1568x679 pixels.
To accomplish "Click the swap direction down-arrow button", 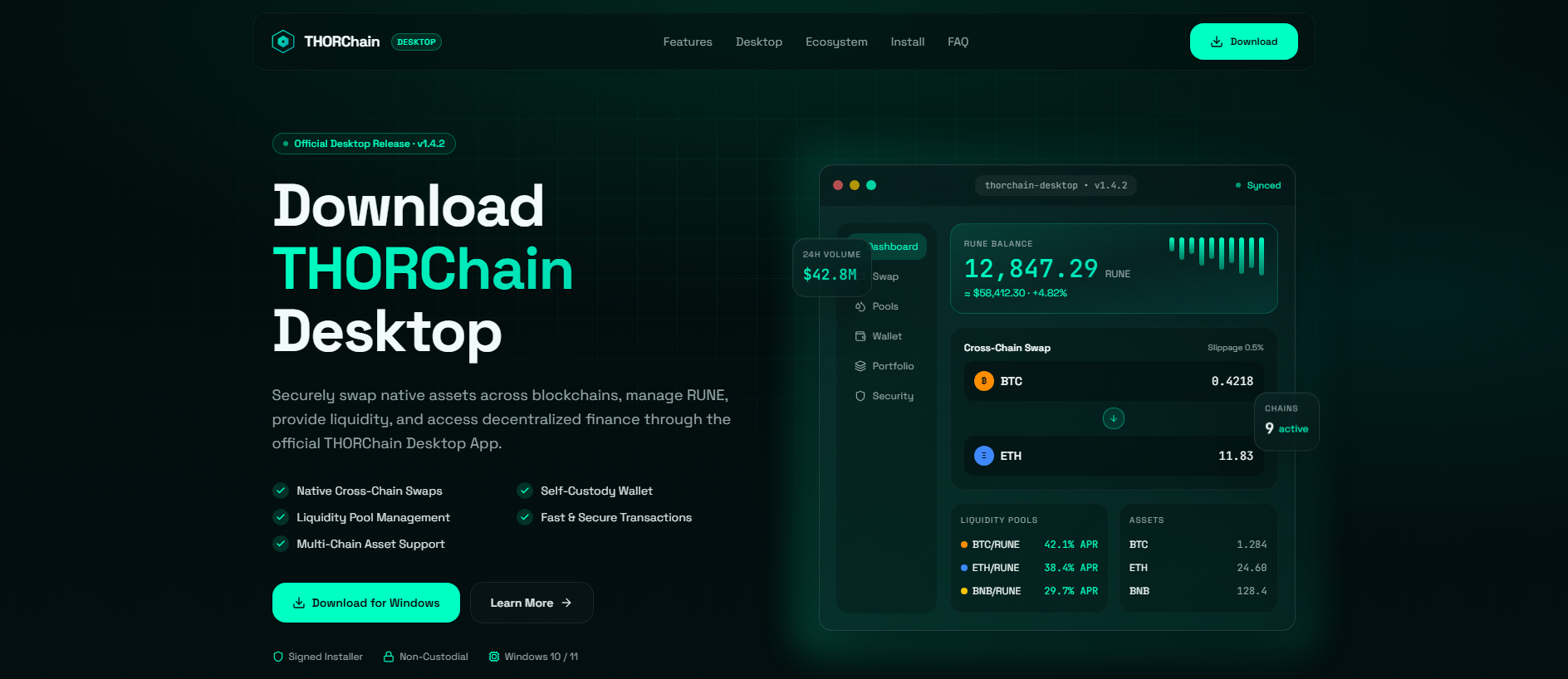I will (1114, 418).
